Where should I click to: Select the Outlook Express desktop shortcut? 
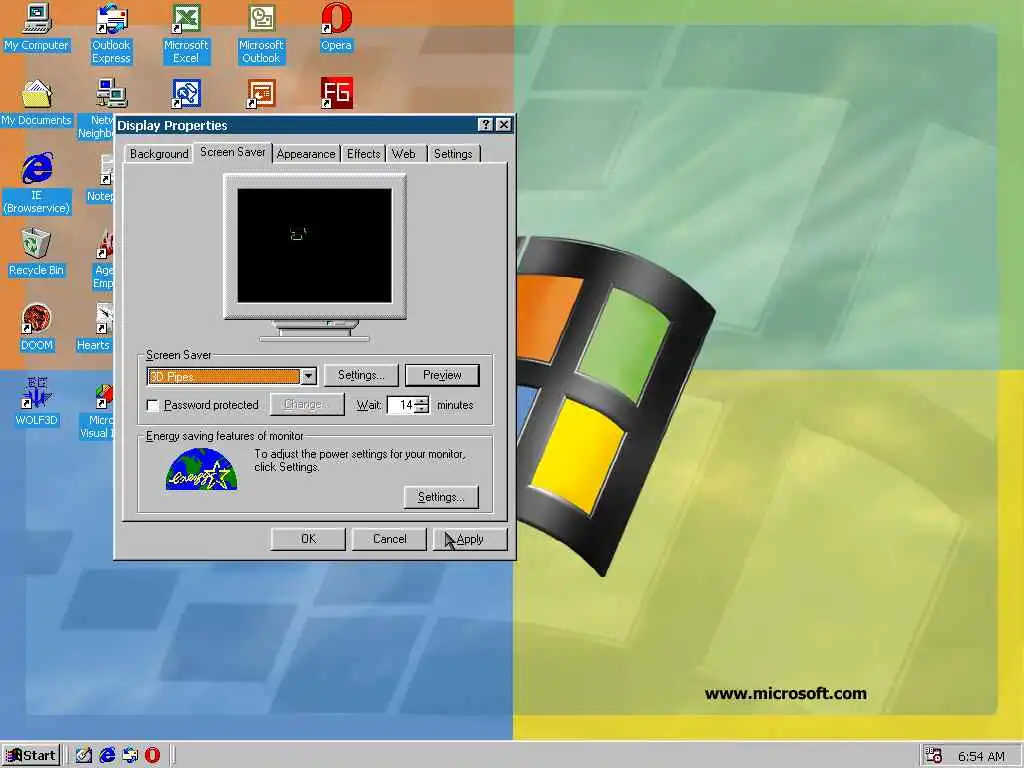point(111,34)
